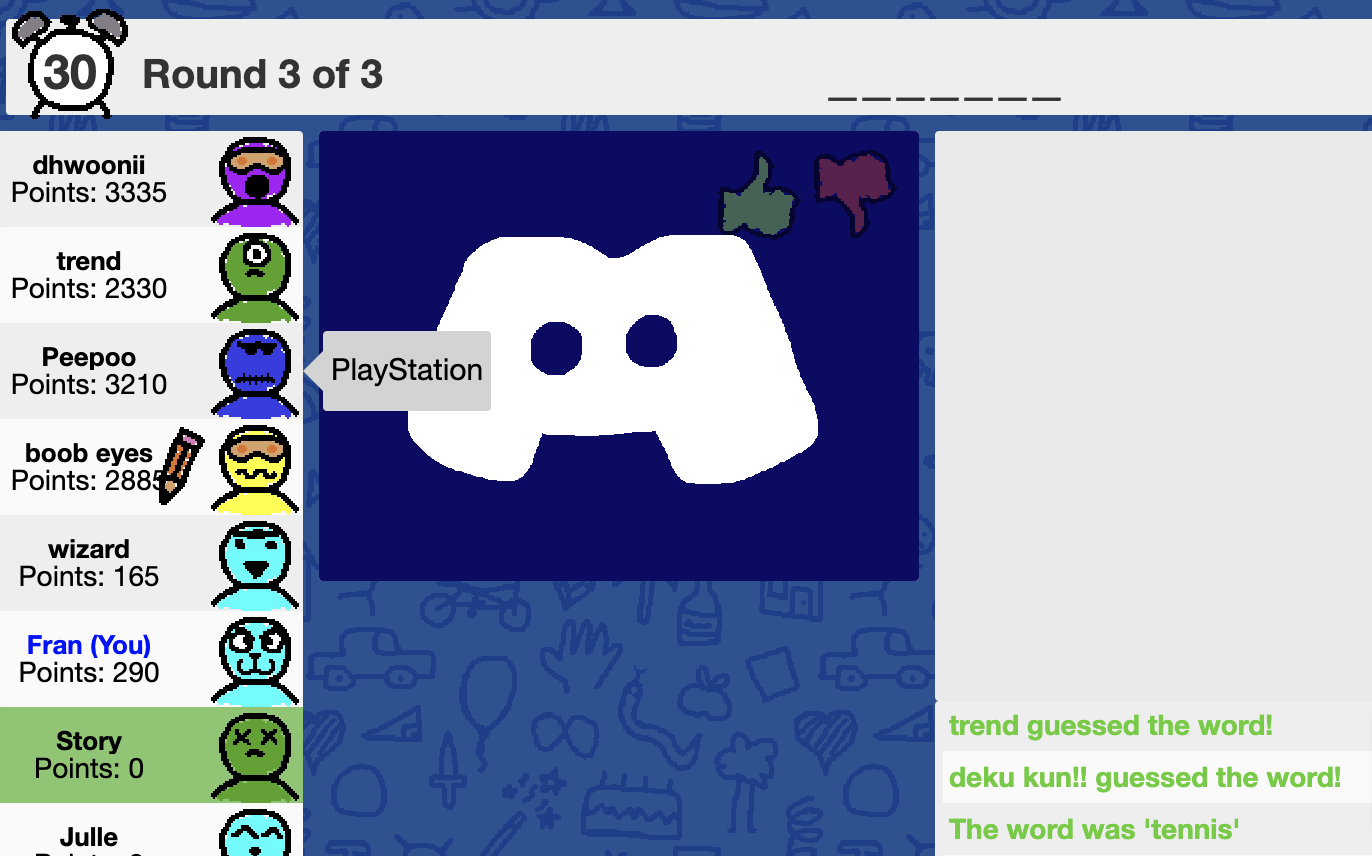The image size is (1372, 856).
Task: Click the alarm clock timer icon
Action: (70, 64)
